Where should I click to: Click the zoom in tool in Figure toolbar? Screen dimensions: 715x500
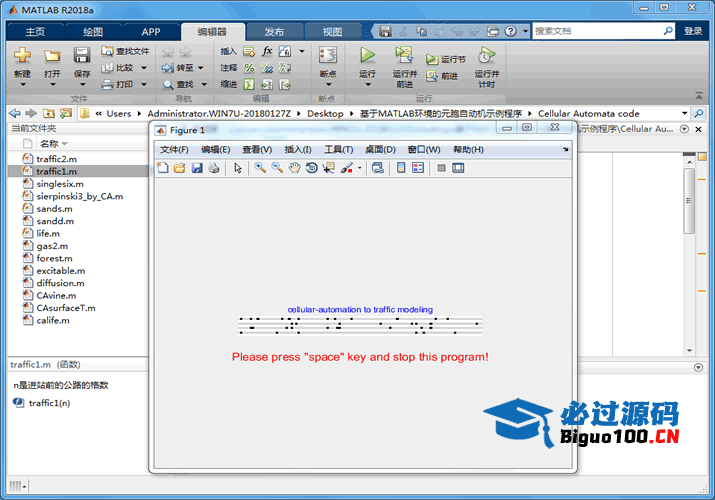pos(260,168)
